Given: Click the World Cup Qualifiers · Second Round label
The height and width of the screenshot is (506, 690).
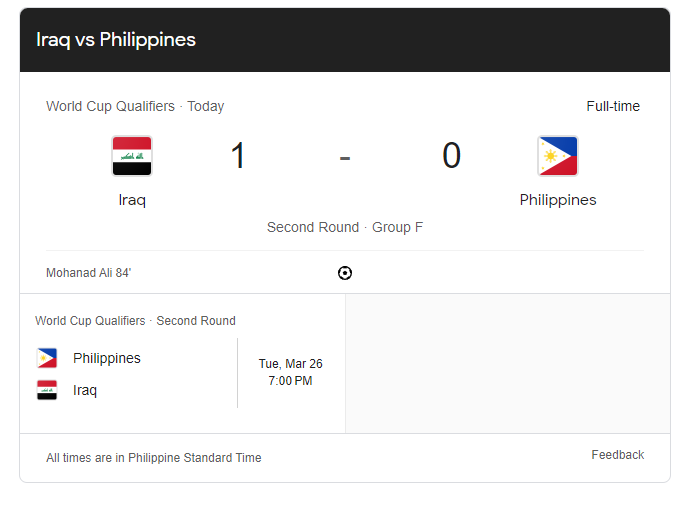Looking at the screenshot, I should point(135,321).
